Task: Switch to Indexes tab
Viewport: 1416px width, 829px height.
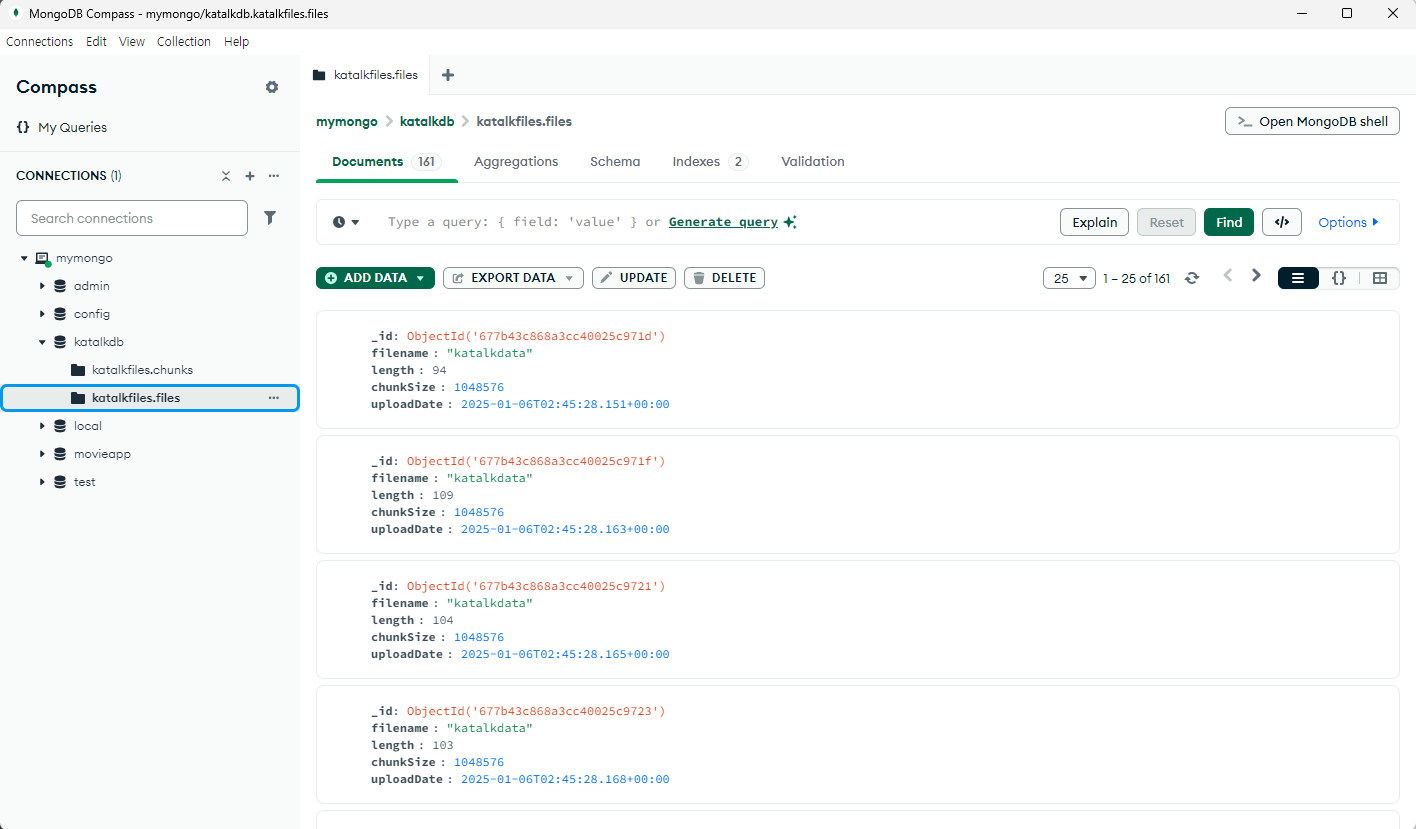Action: 710,161
